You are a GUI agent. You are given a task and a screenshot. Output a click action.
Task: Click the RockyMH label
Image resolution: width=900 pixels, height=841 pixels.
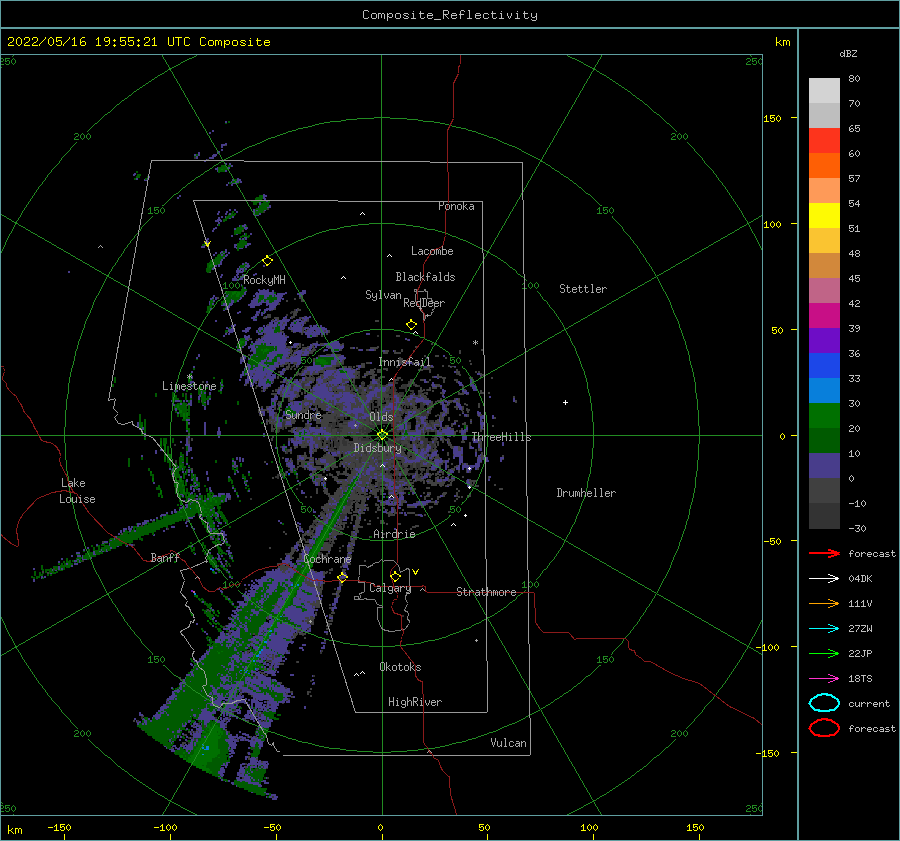[265, 280]
